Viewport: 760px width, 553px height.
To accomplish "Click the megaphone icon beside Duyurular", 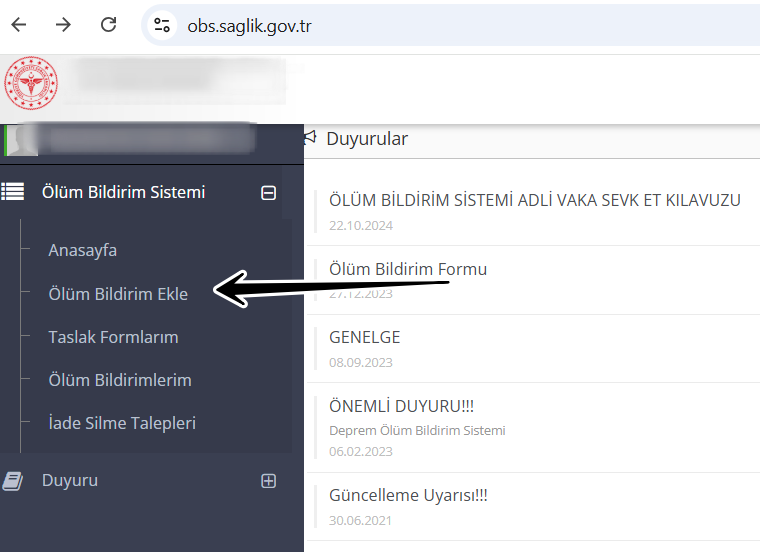I will point(310,138).
